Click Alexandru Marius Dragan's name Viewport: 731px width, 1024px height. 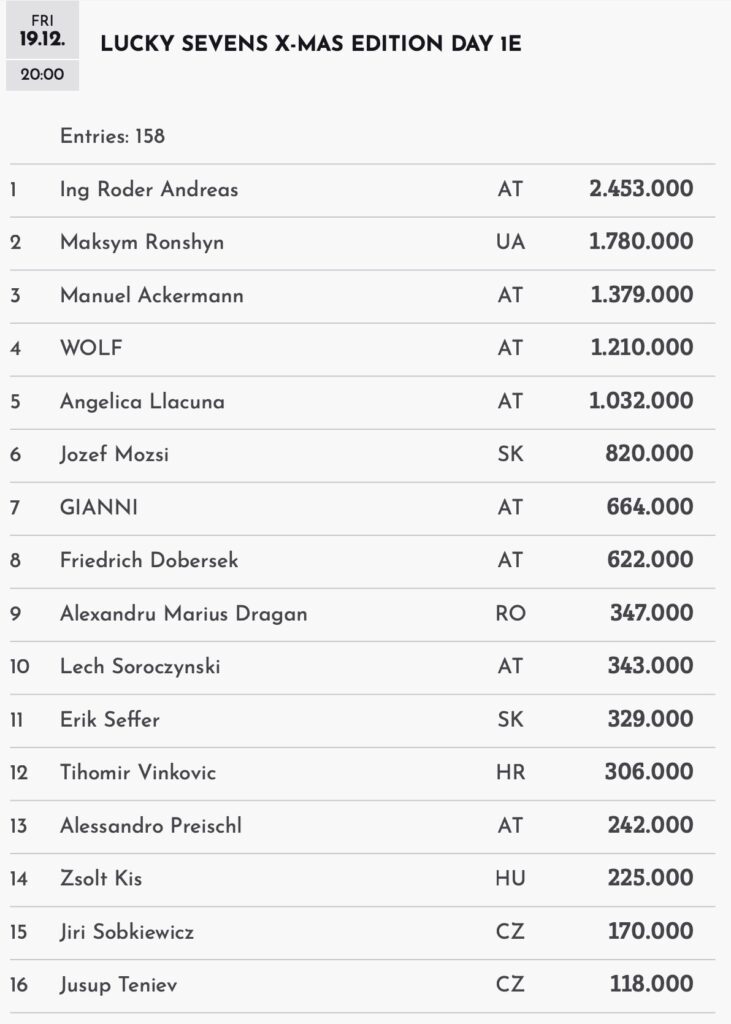point(183,613)
